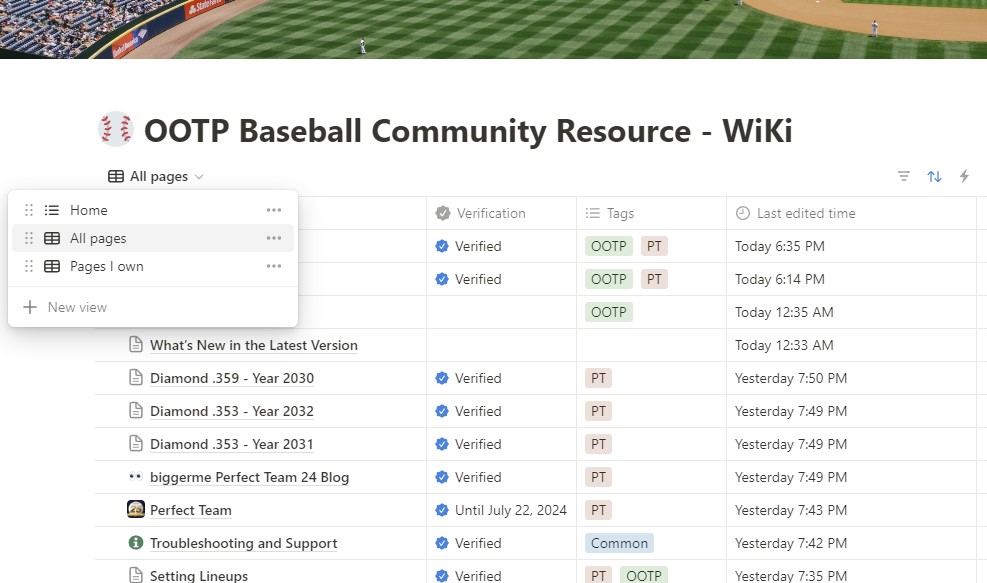The image size is (987, 583).
Task: Open the Last edited time column menu
Action: tap(851, 213)
